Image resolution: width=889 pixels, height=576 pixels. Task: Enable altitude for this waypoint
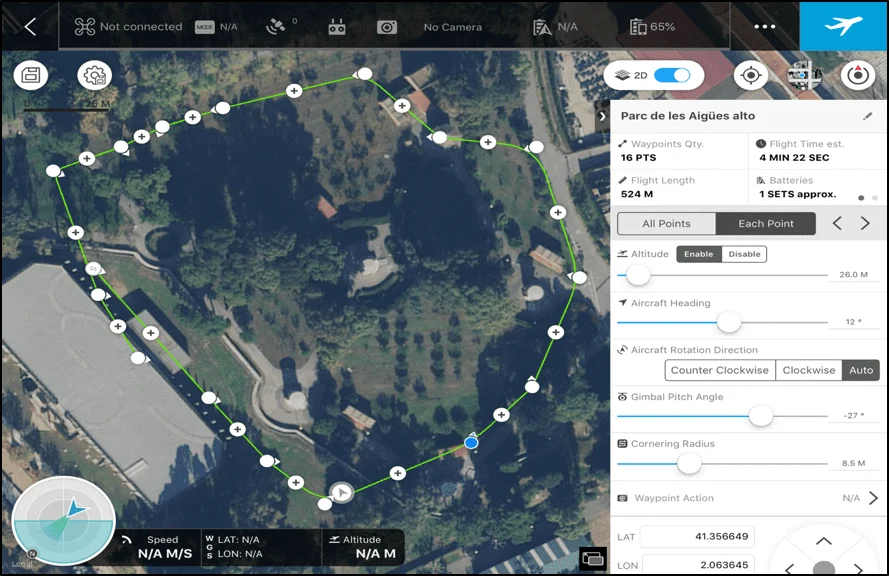tap(698, 254)
